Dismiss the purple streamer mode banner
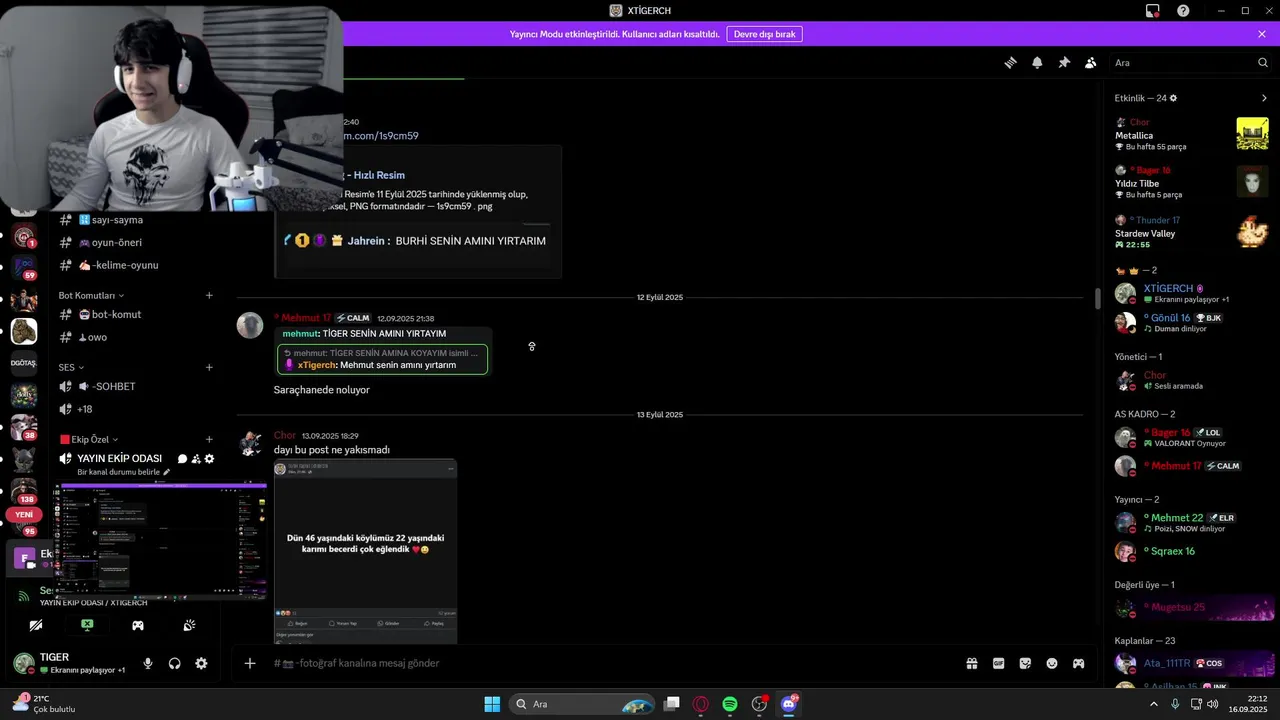The height and width of the screenshot is (720, 1280). tap(1262, 34)
